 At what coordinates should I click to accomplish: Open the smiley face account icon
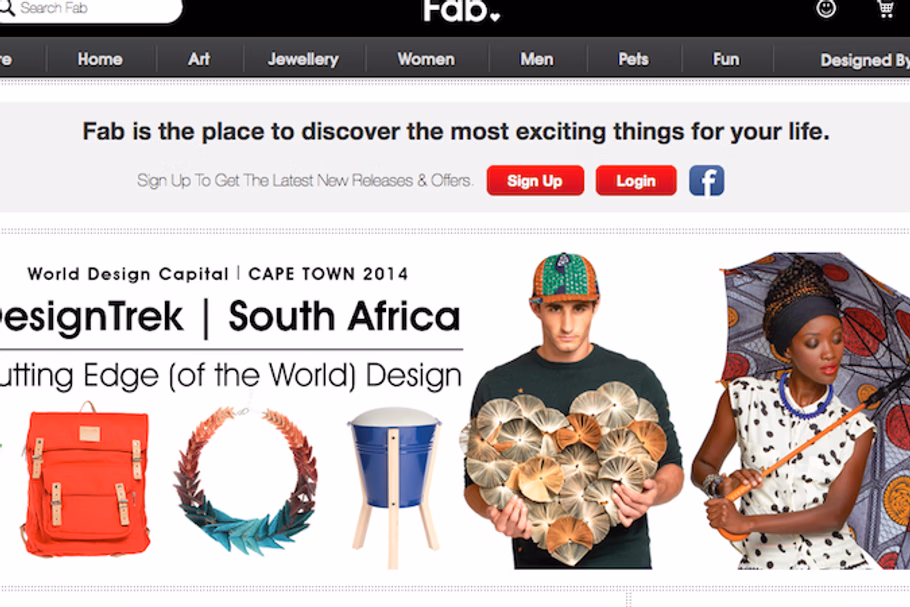(x=826, y=9)
